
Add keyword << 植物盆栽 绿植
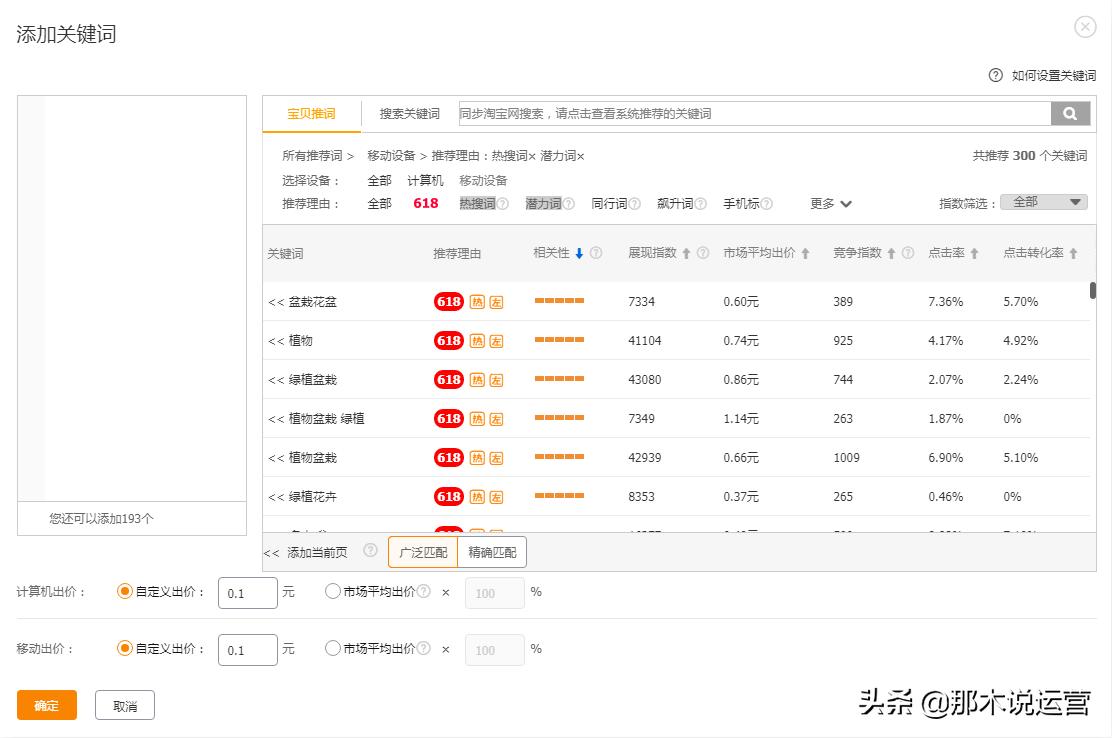point(316,418)
